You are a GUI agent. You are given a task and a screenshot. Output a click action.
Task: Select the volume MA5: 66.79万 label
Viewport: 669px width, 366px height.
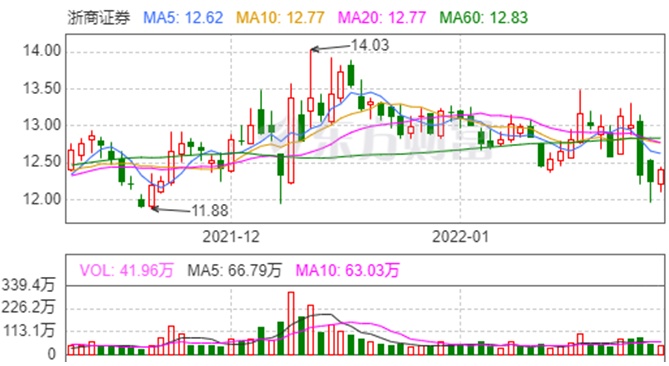click(234, 270)
